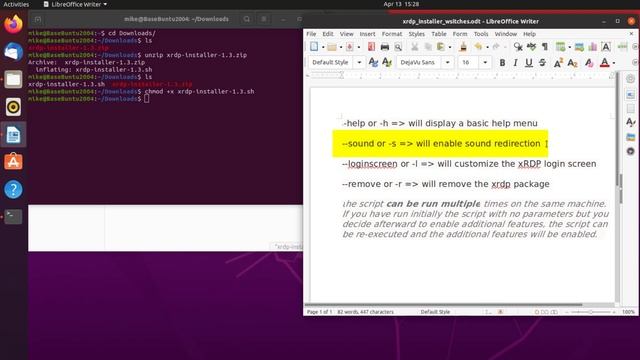Click the Cut scissors icon
Image resolution: width=640 pixels, height=360 pixels.
coord(414,47)
